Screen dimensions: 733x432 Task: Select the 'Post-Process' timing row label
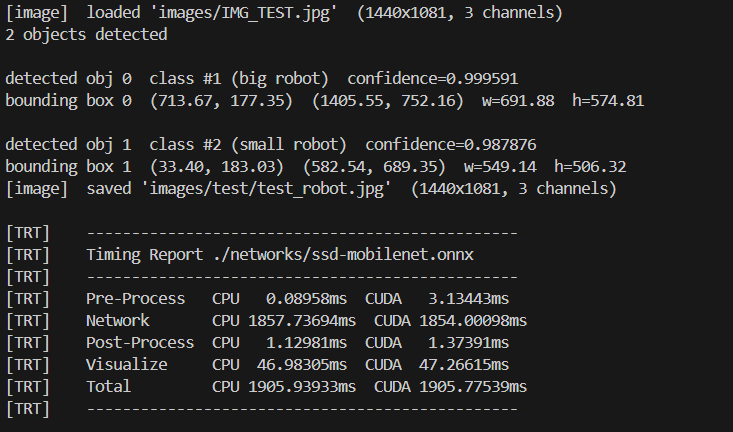pyautogui.click(x=140, y=342)
